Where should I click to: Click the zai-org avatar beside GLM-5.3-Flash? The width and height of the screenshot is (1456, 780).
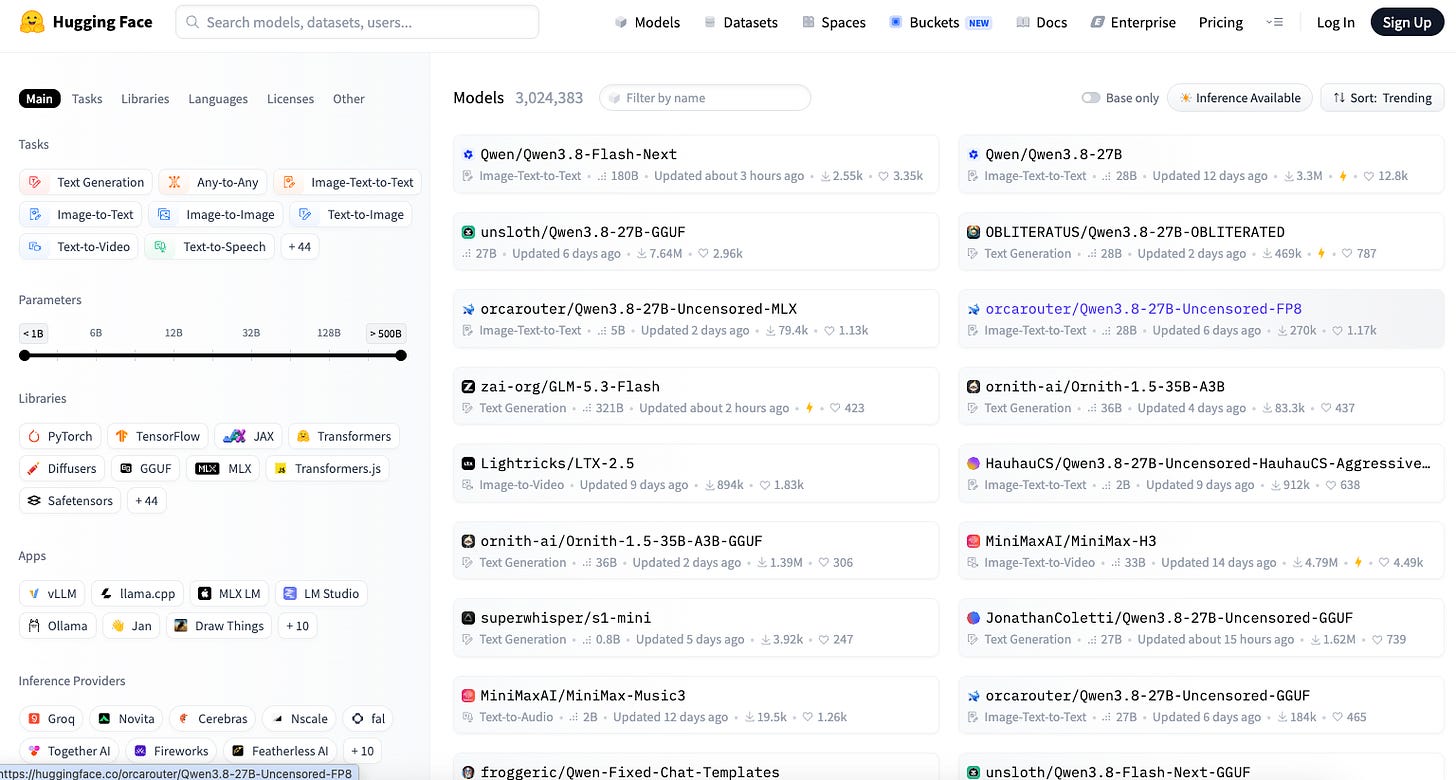click(x=468, y=386)
